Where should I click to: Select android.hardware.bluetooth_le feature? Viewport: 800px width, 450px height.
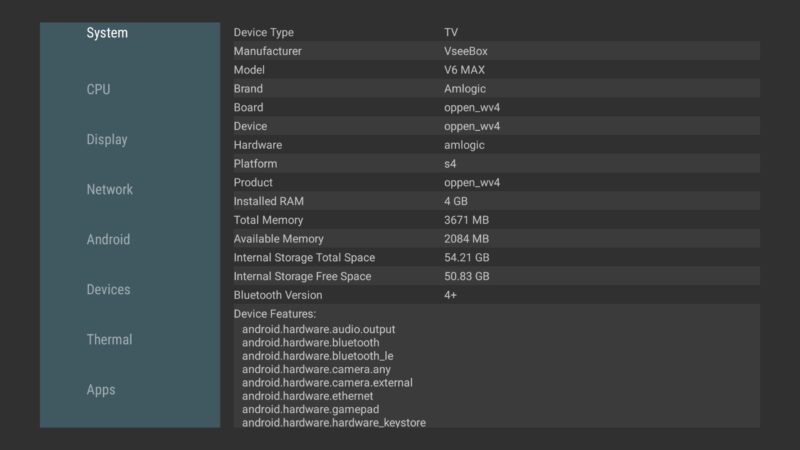tap(318, 356)
